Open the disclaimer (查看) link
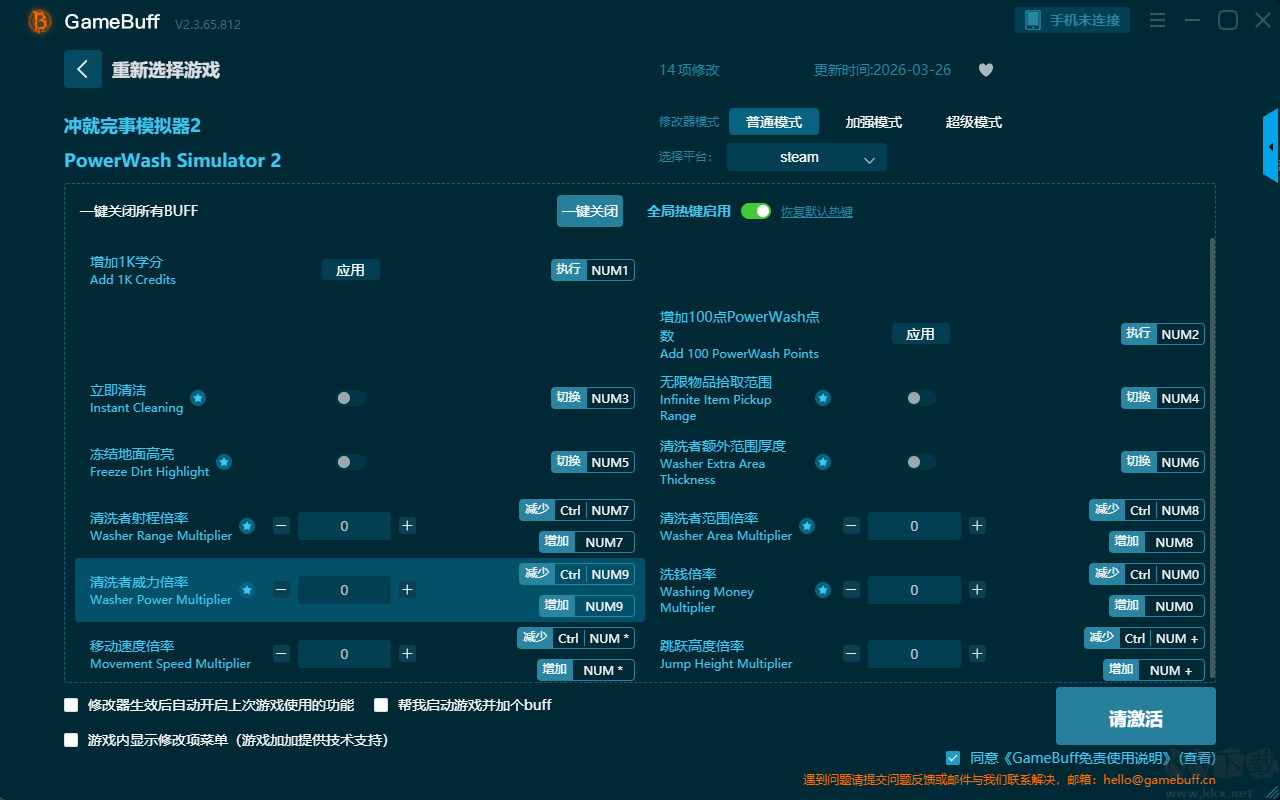The width and height of the screenshot is (1280, 800). coord(1197,759)
